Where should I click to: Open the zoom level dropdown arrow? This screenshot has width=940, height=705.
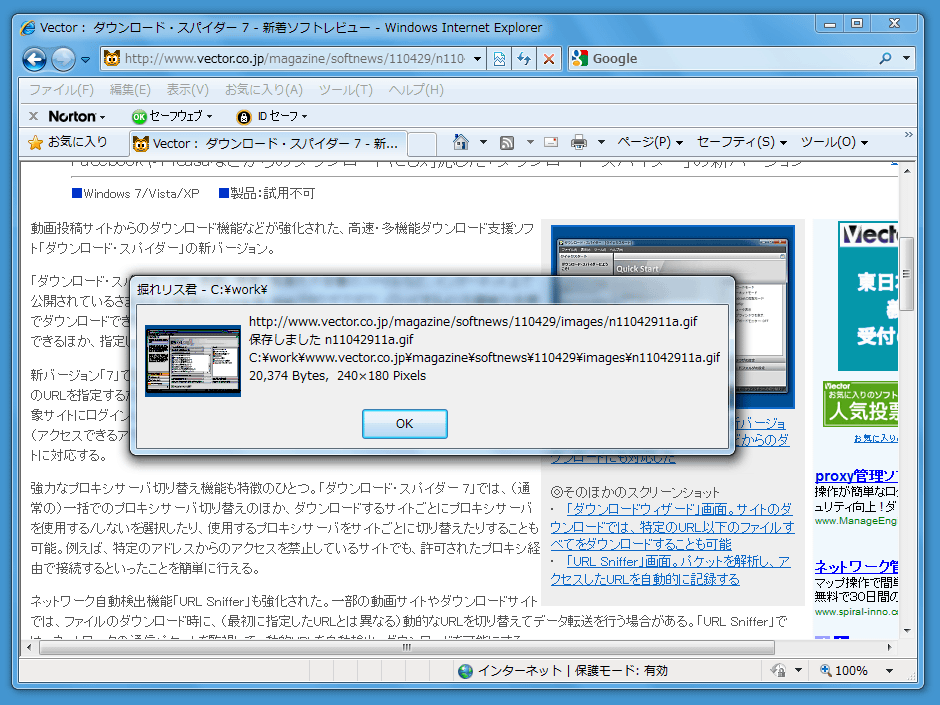tap(890, 670)
